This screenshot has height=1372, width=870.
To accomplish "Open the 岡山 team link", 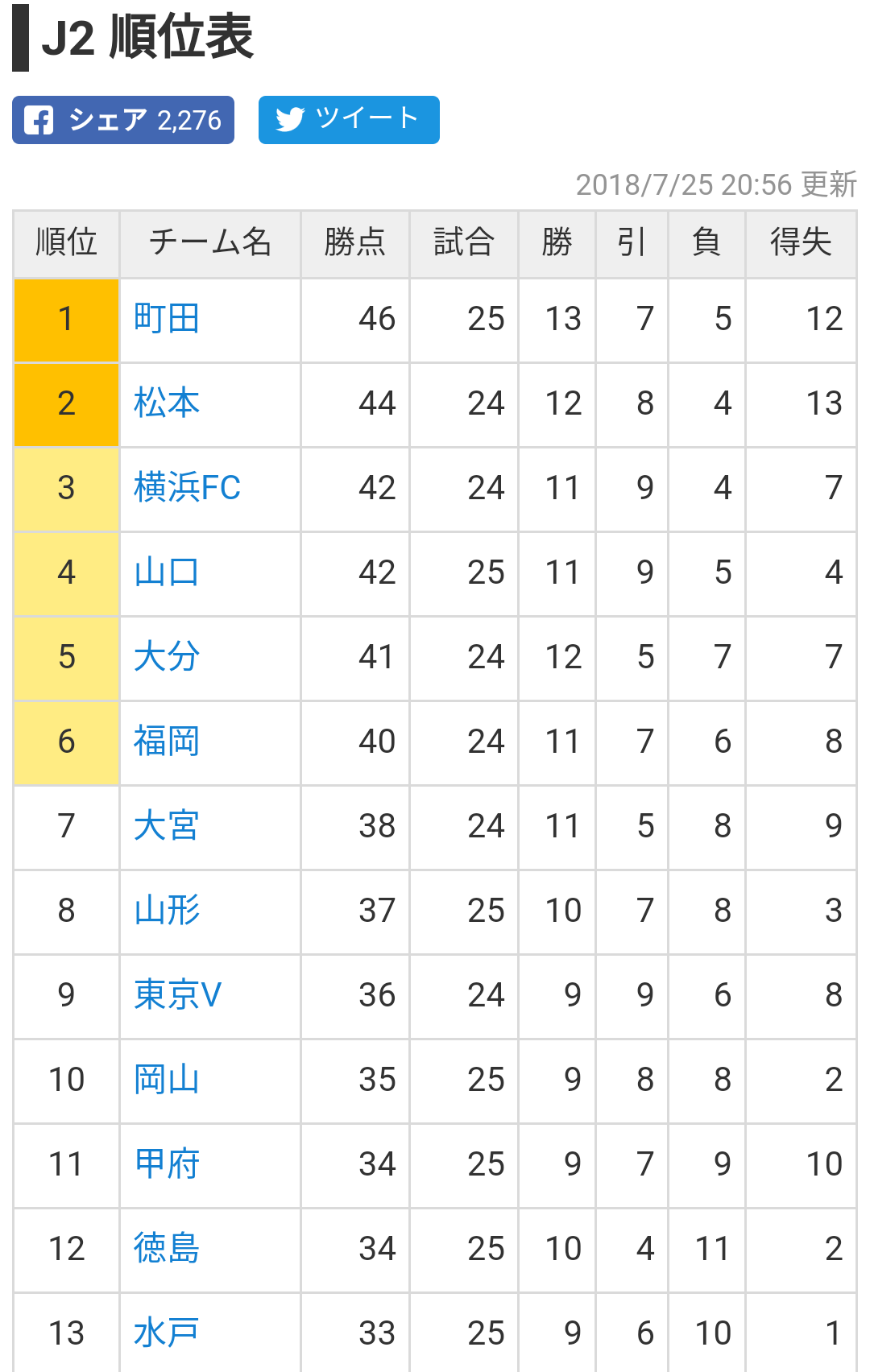I will tap(167, 1080).
